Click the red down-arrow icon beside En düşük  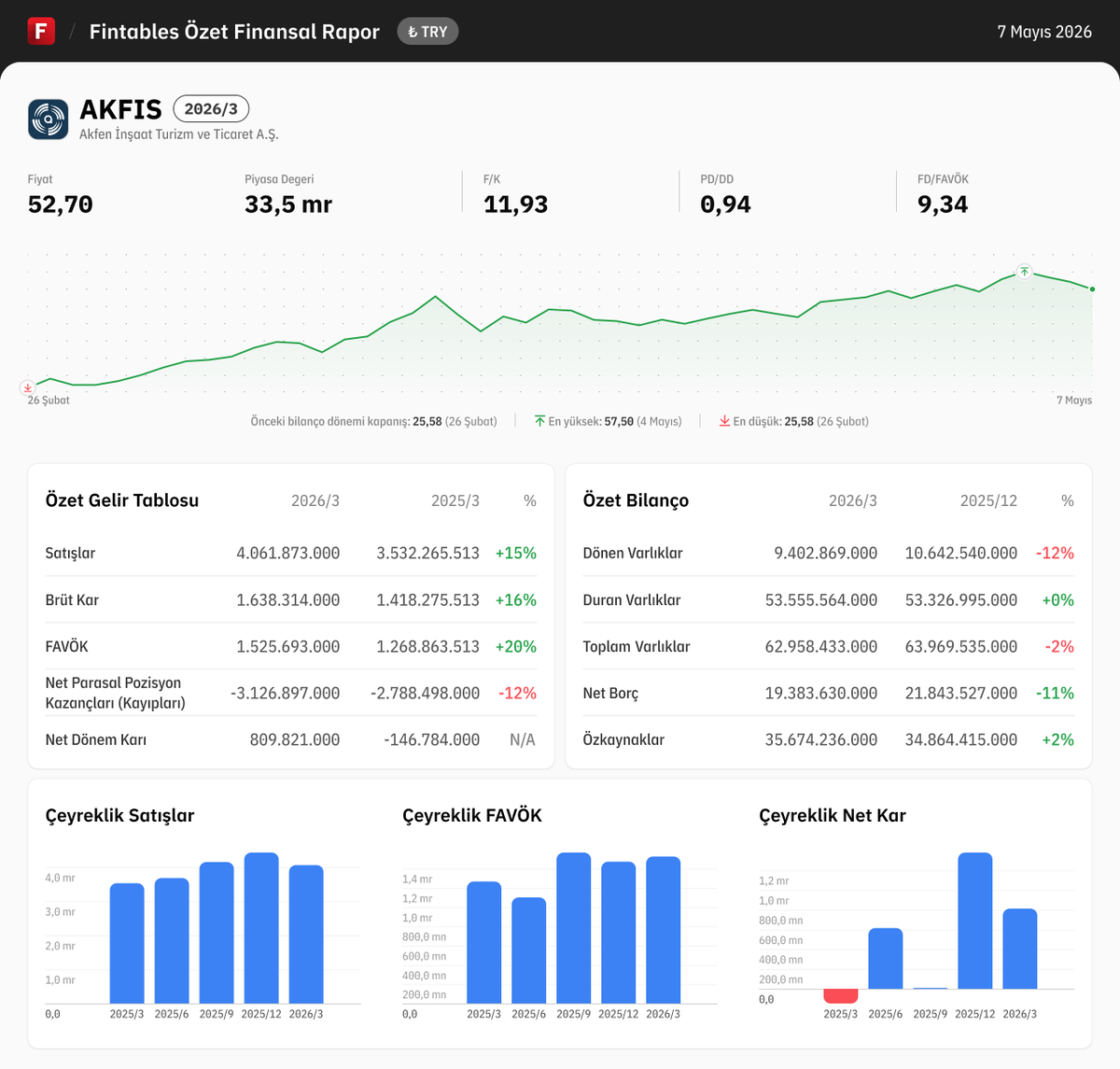(x=724, y=421)
